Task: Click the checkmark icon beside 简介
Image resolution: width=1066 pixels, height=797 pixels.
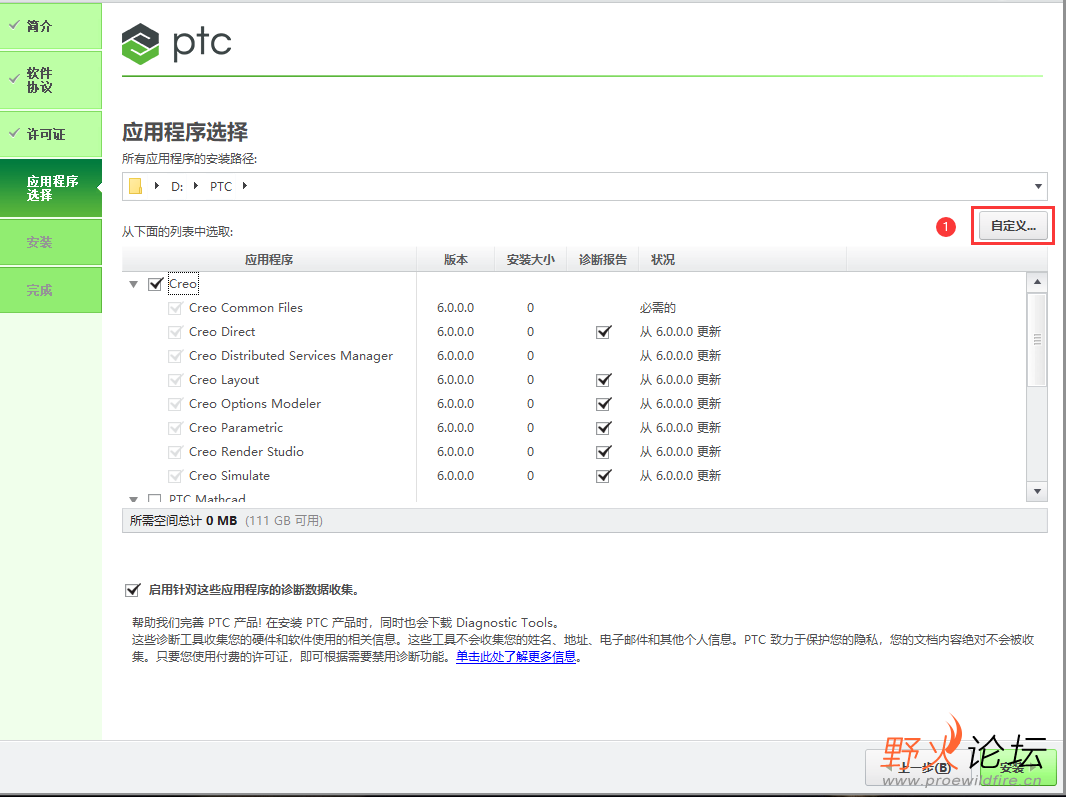Action: click(x=14, y=24)
